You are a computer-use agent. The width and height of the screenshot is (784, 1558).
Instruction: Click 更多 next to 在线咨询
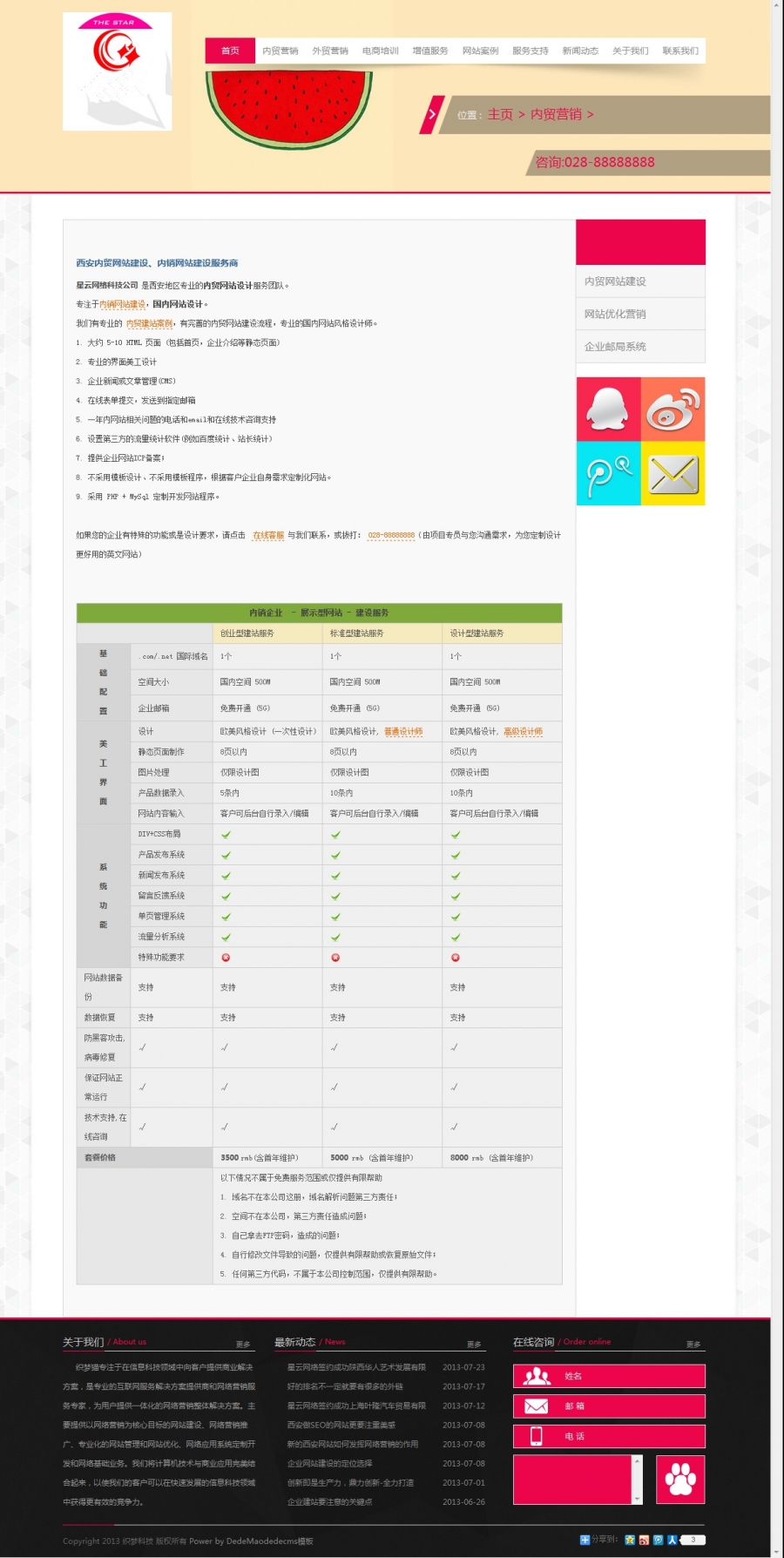point(693,1345)
